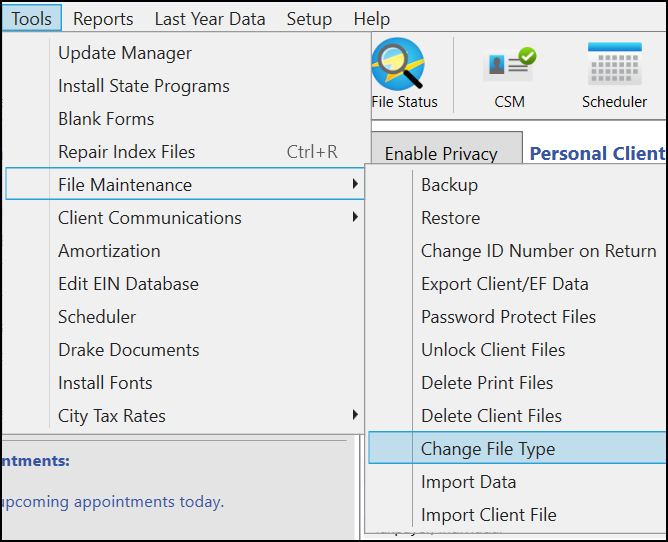Select Install Fonts
The height and width of the screenshot is (542, 668).
(185, 383)
